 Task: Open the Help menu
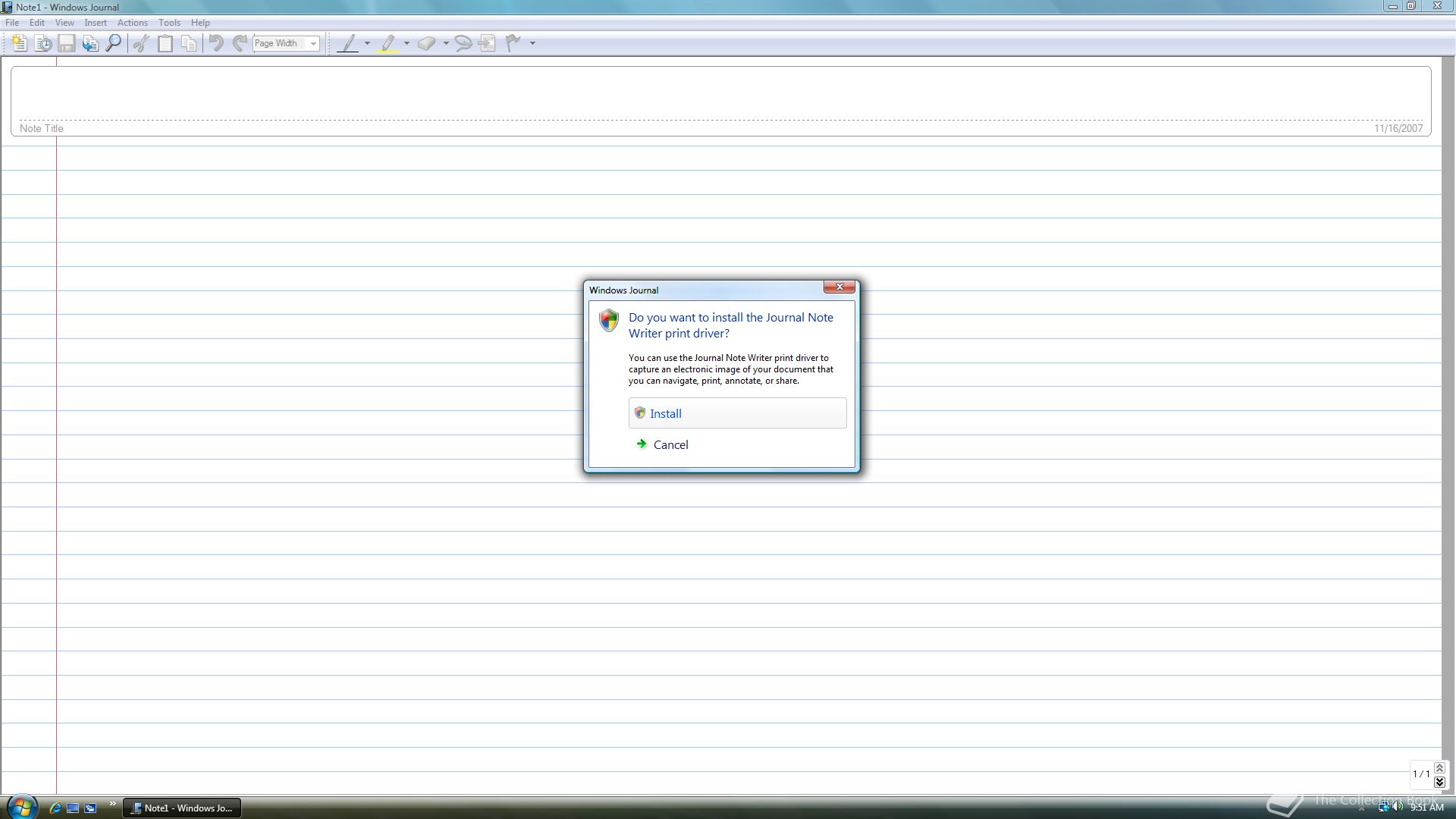200,23
